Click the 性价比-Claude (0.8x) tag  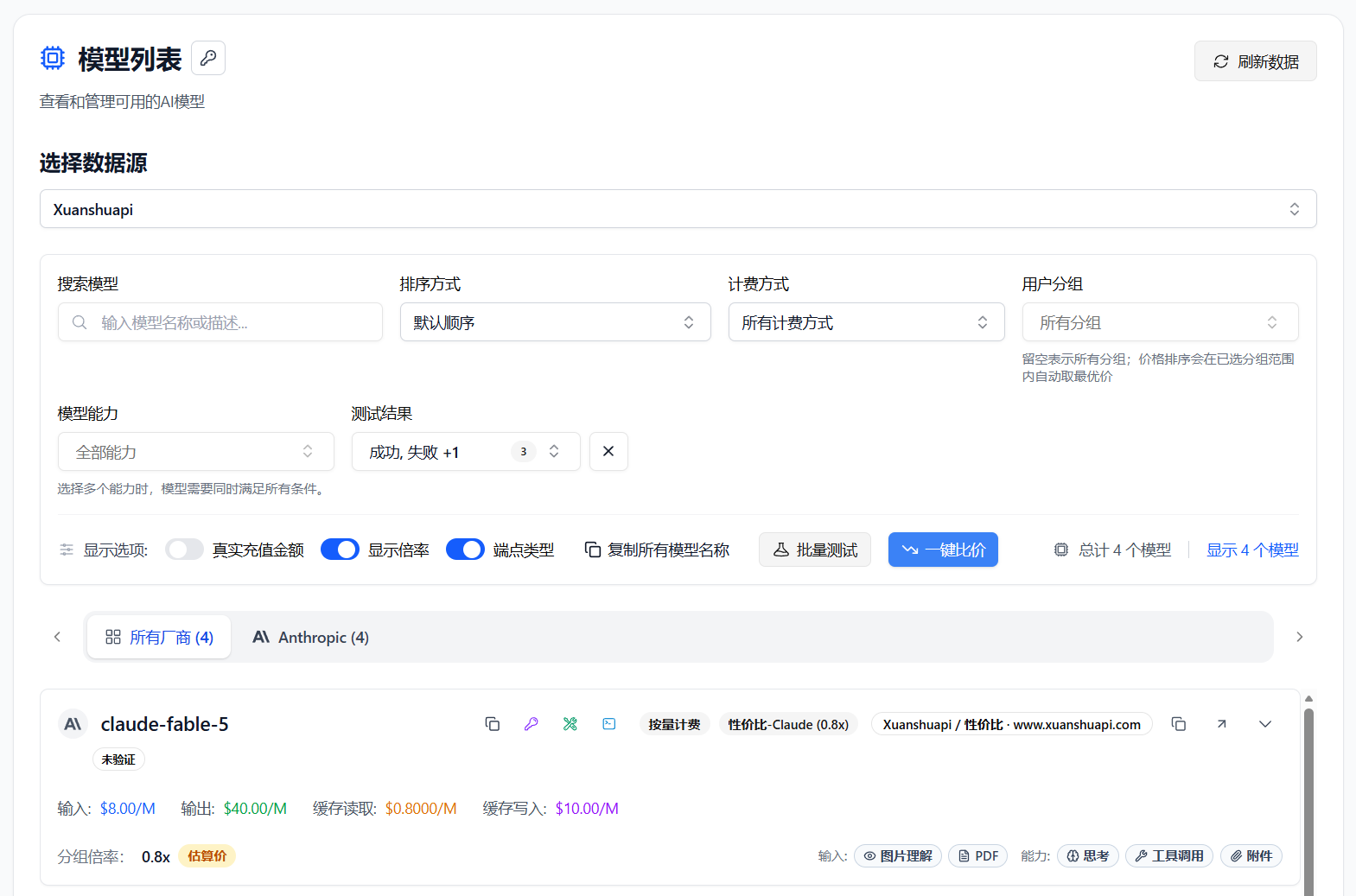(x=788, y=724)
